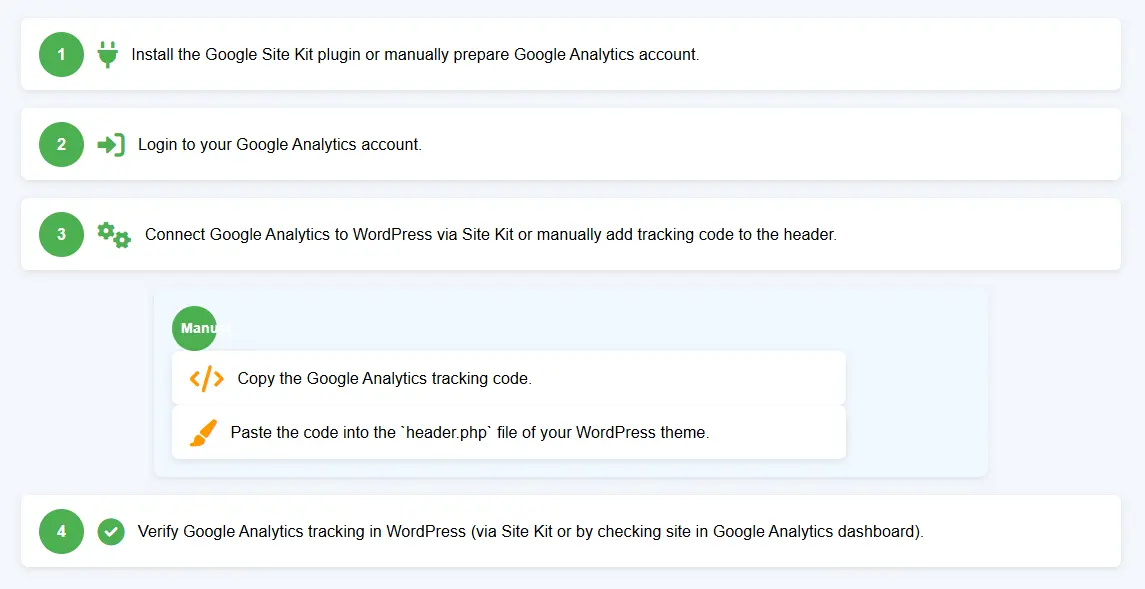Click the green plug icon in step 1
1145x589 pixels.
(107, 54)
